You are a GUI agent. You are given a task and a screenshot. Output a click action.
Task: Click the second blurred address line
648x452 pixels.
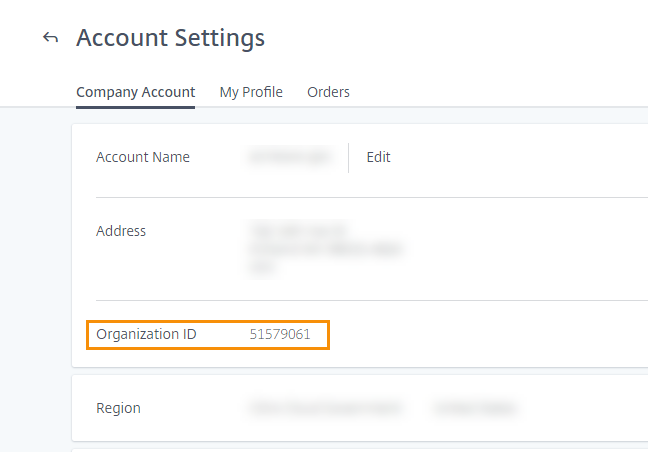coord(326,248)
